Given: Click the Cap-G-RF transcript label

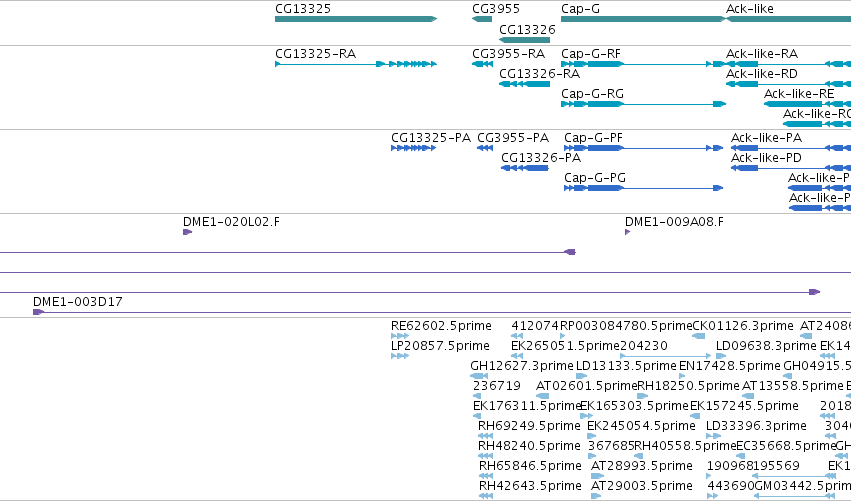Looking at the screenshot, I should [x=590, y=54].
